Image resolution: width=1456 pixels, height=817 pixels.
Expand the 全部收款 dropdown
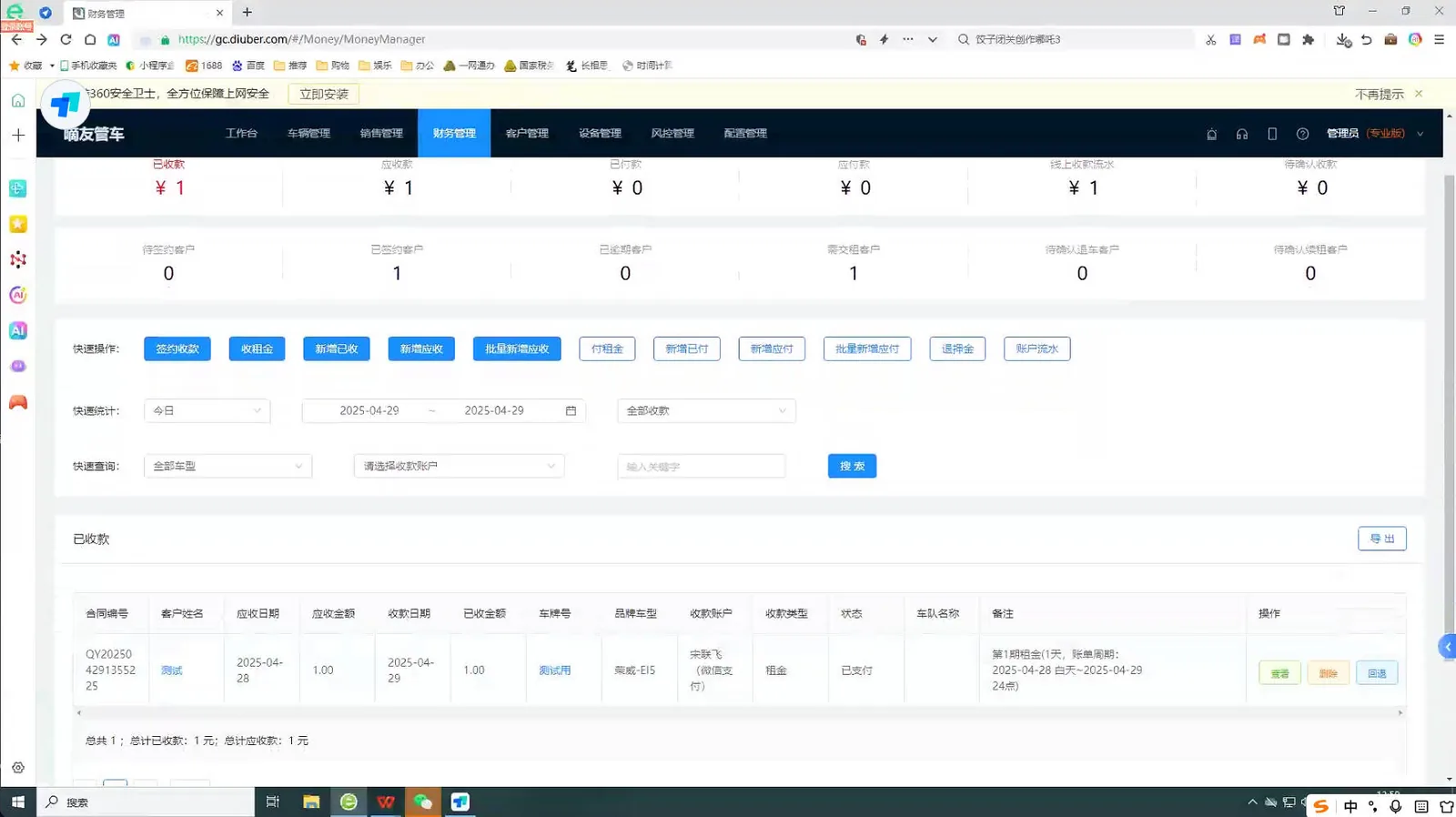coord(706,411)
